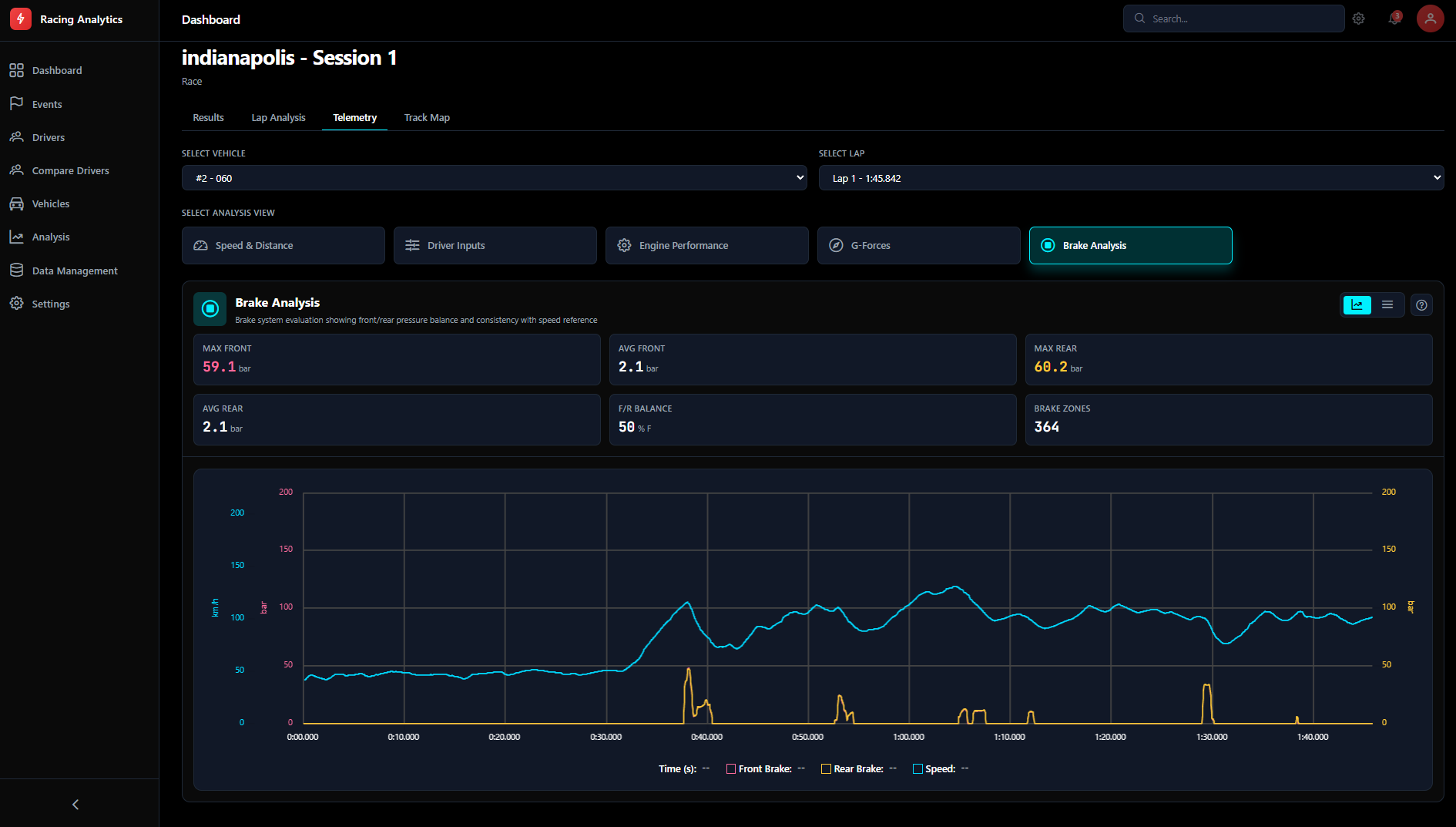The image size is (1456, 827).
Task: Click the Analysis chart icon
Action: click(16, 237)
